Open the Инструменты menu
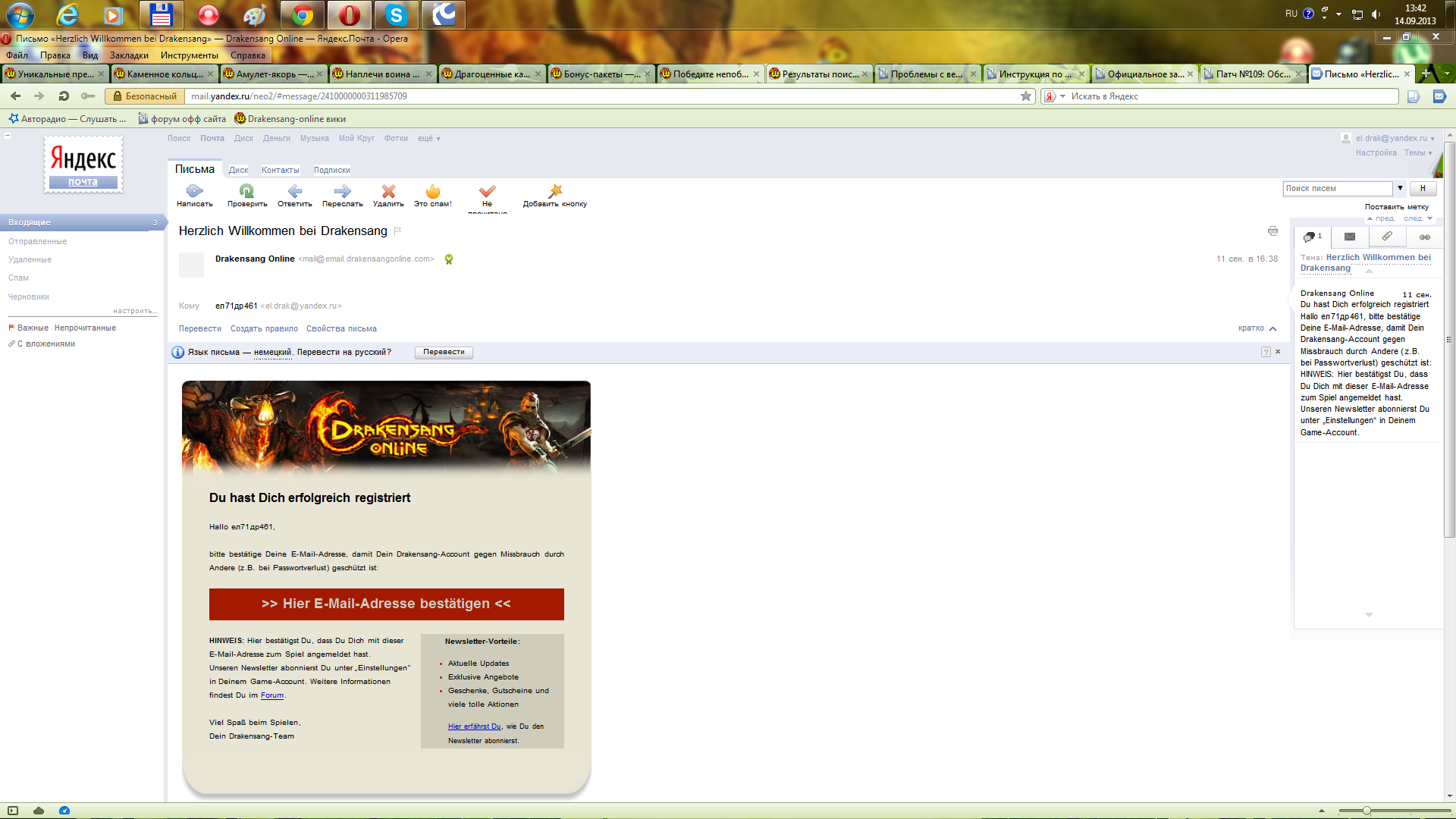Screen dimensions: 1456x819 tap(190, 55)
